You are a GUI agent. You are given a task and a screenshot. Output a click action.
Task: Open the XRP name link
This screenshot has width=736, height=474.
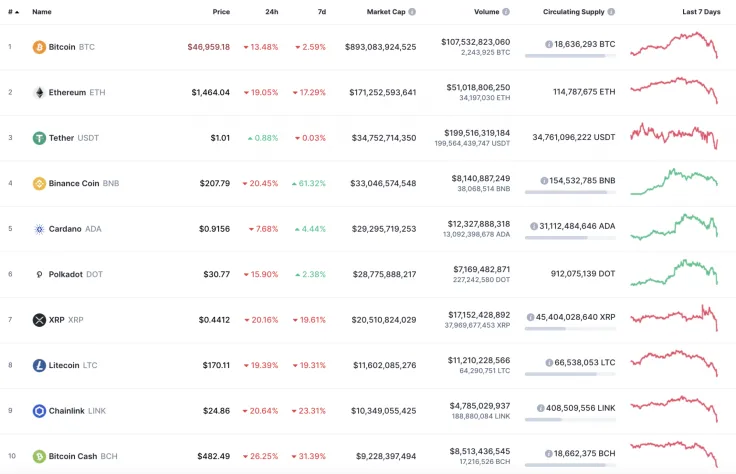tap(66, 320)
